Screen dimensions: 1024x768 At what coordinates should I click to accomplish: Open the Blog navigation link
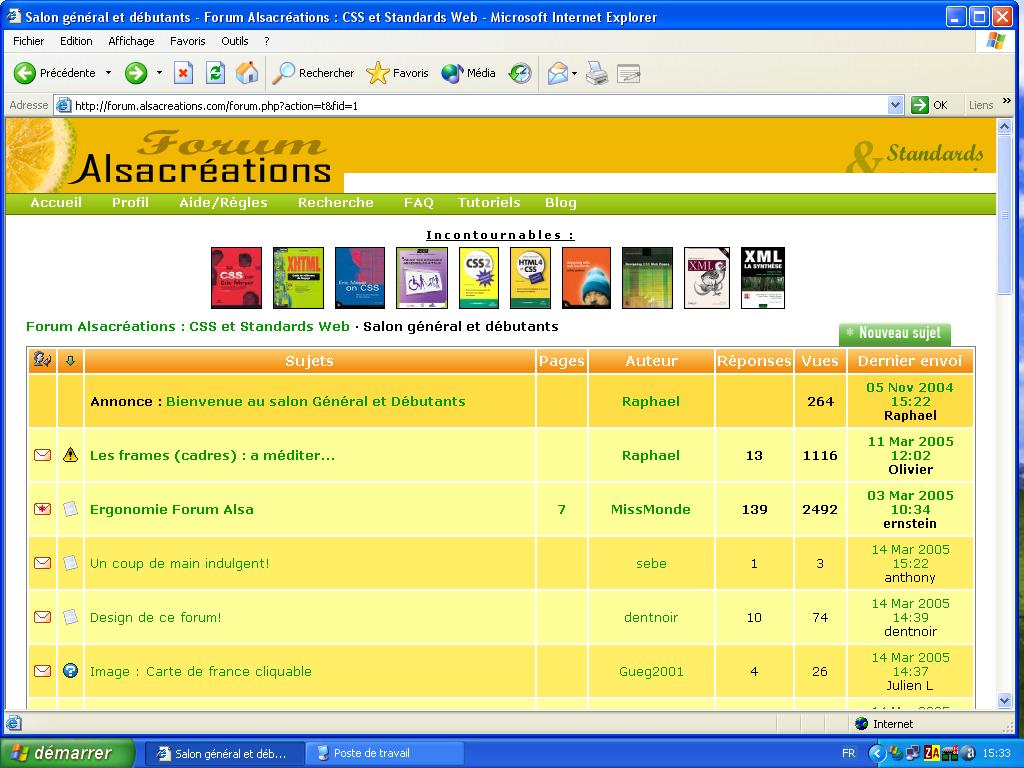(561, 202)
